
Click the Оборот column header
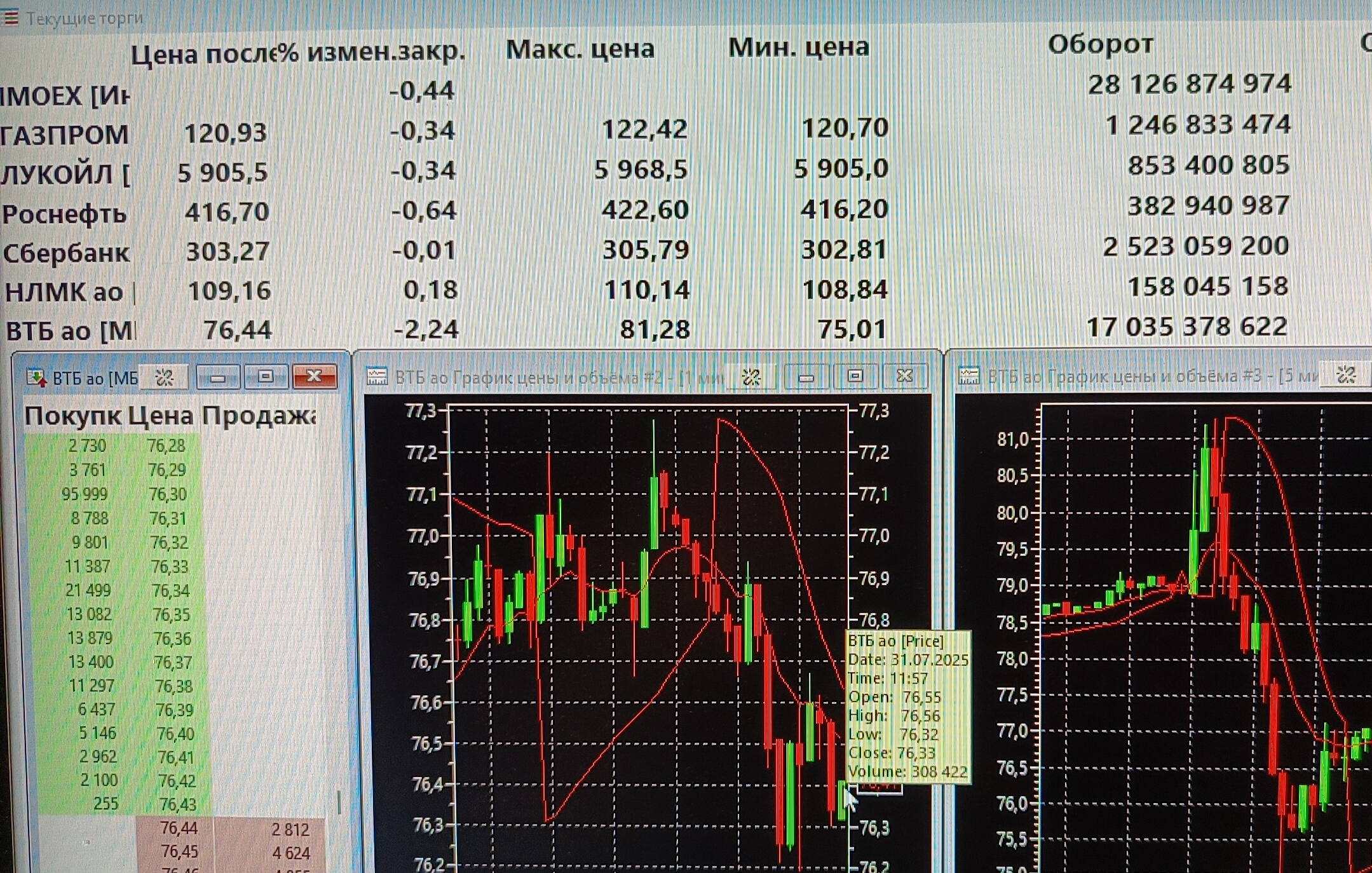(1100, 44)
